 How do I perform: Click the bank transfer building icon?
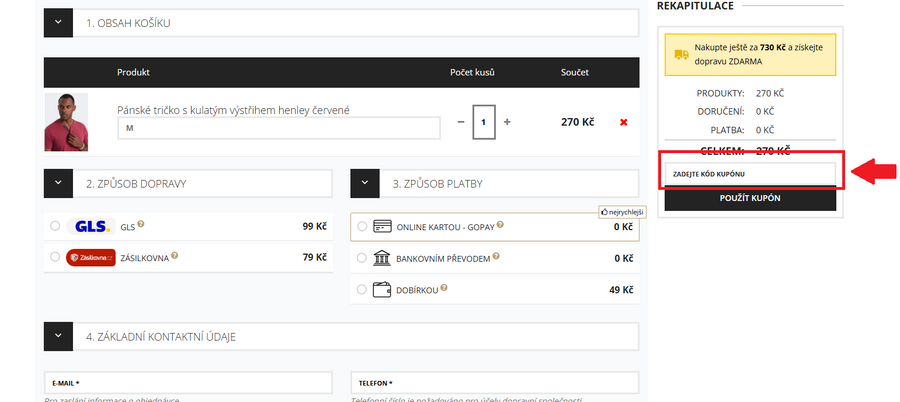tap(381, 258)
